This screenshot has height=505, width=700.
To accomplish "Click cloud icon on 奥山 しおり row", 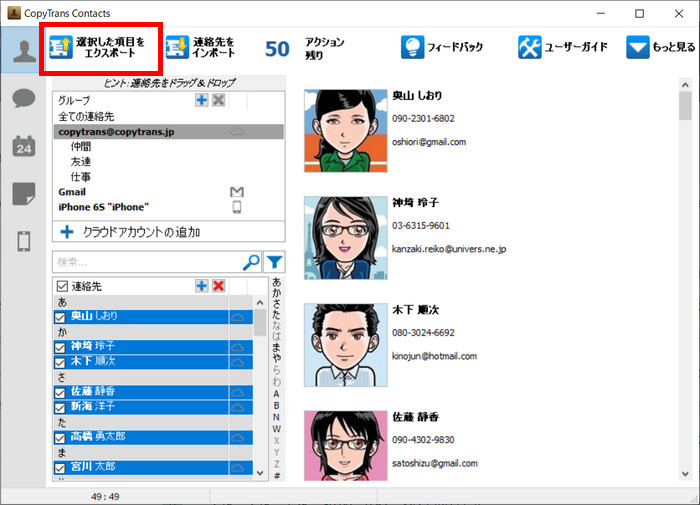I will pos(237,317).
